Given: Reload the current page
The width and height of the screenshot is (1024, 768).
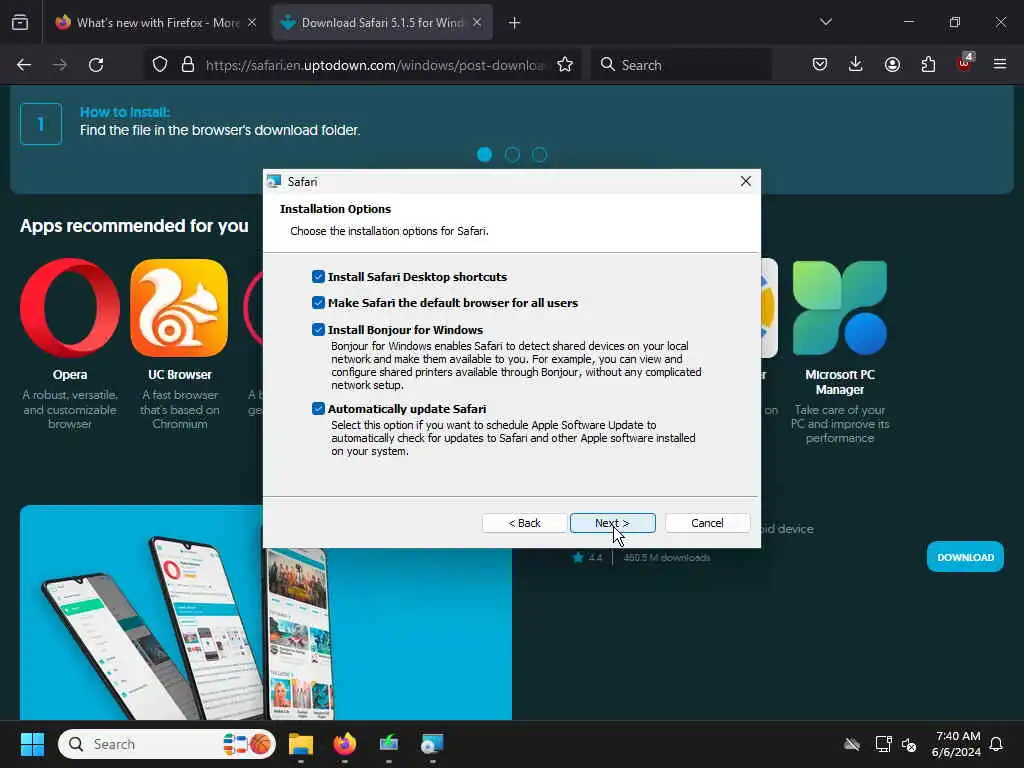Looking at the screenshot, I should coord(96,65).
